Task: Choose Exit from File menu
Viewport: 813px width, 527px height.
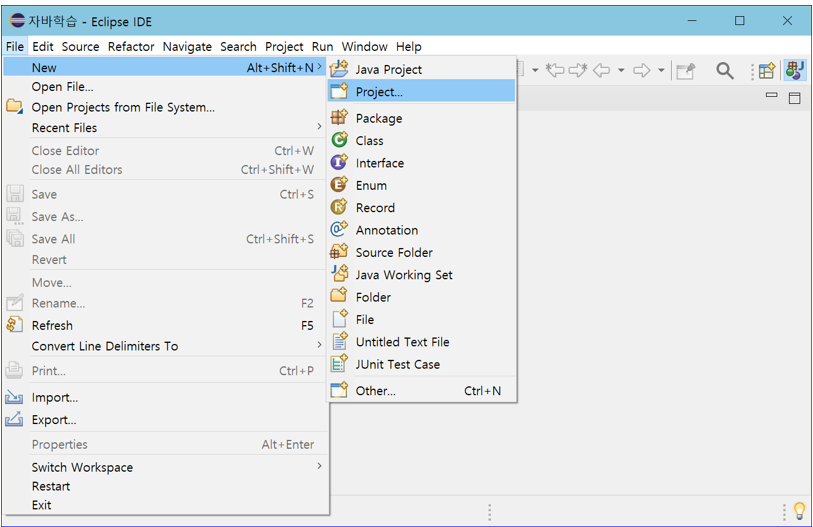Action: coord(165,505)
